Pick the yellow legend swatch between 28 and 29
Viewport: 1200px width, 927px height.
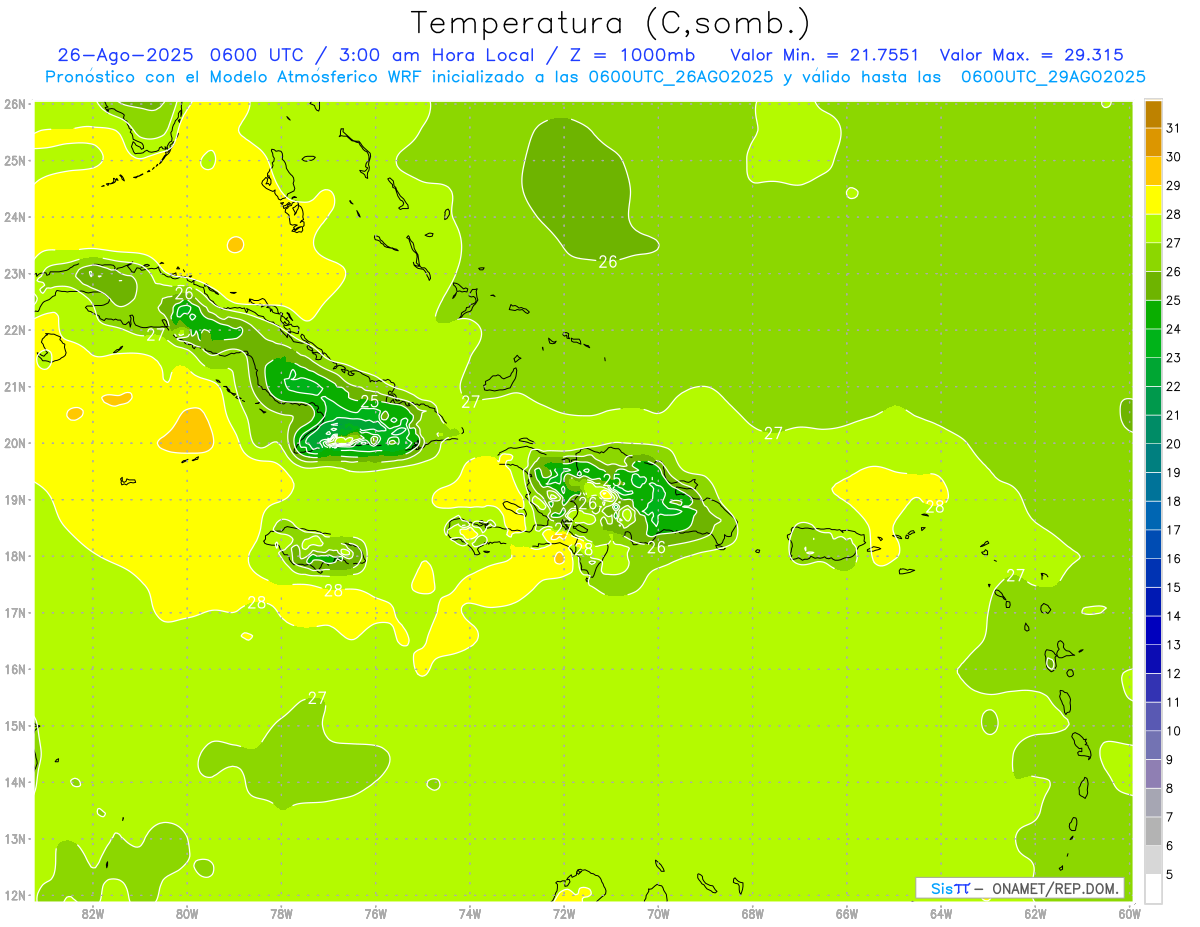[1153, 200]
